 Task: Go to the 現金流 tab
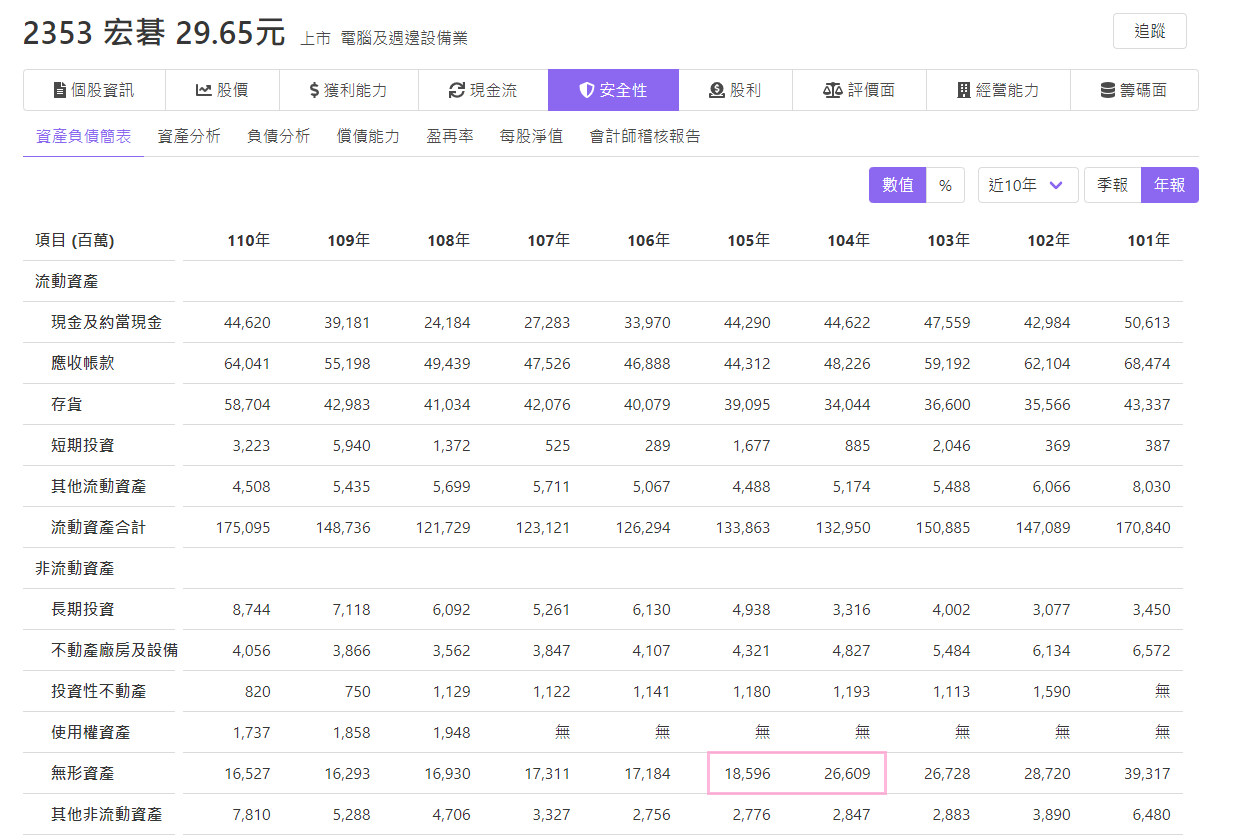pos(483,90)
